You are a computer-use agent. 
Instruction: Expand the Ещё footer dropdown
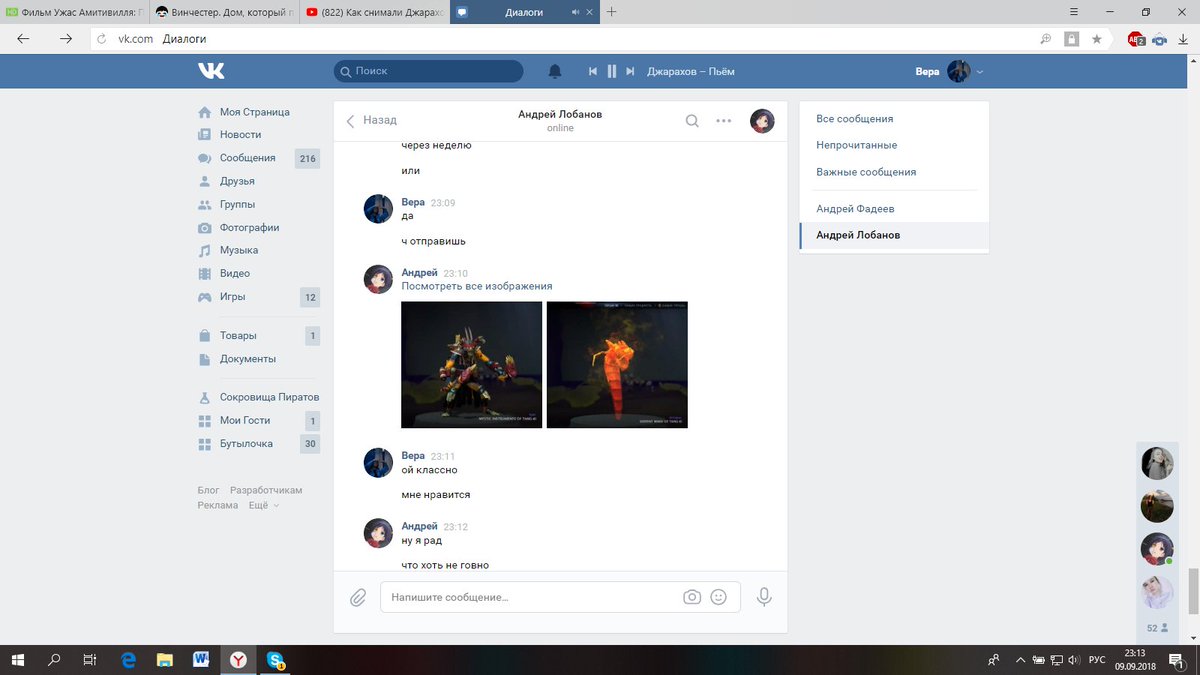(264, 505)
